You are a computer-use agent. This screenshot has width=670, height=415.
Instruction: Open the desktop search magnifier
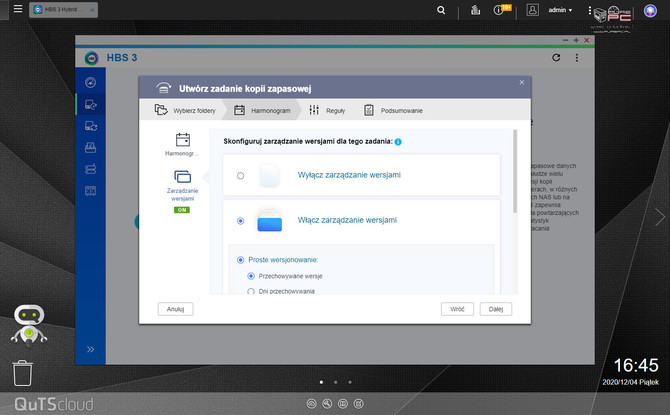(441, 10)
